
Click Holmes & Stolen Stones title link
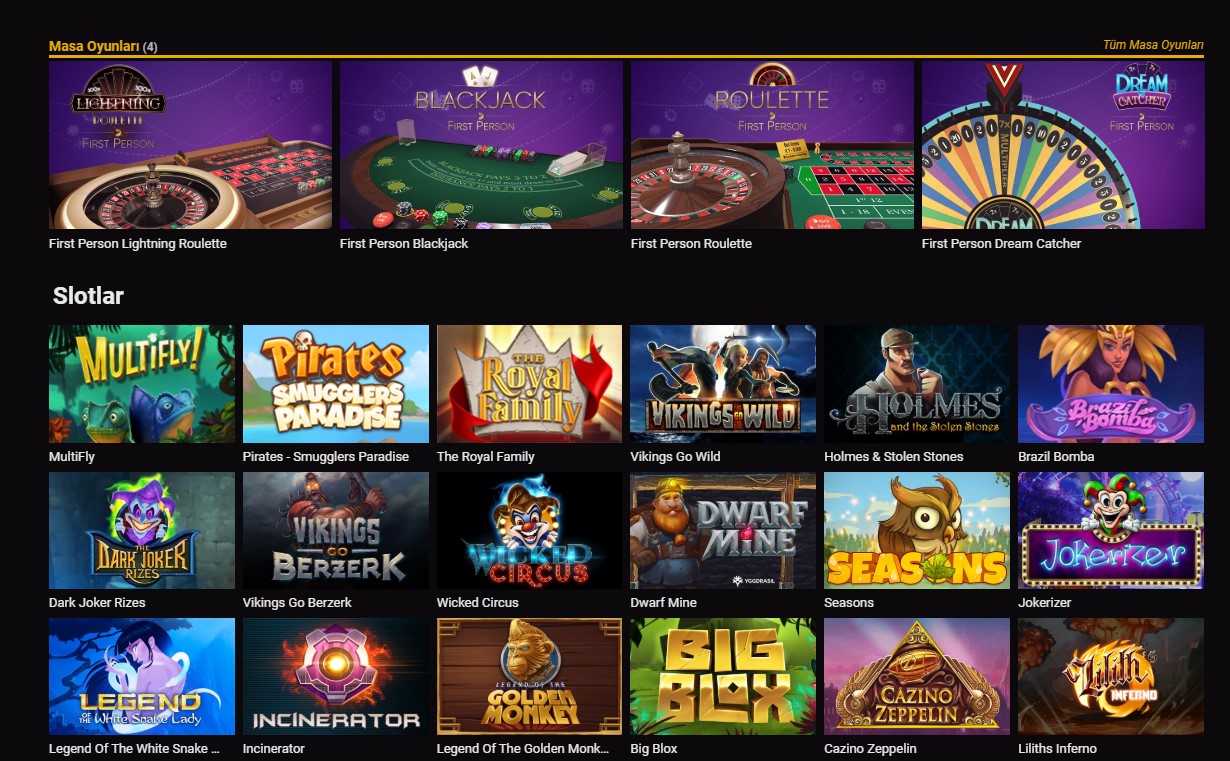pyautogui.click(x=894, y=456)
